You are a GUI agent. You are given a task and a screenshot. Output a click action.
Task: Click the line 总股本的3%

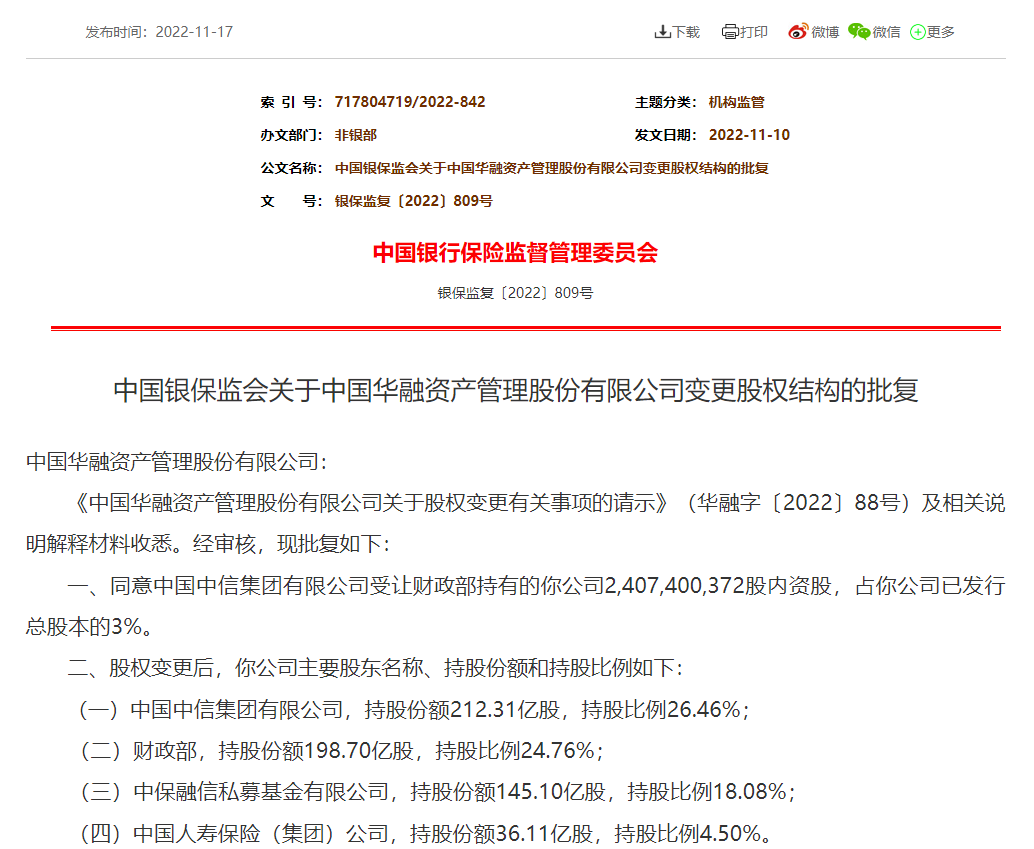pyautogui.click(x=90, y=627)
